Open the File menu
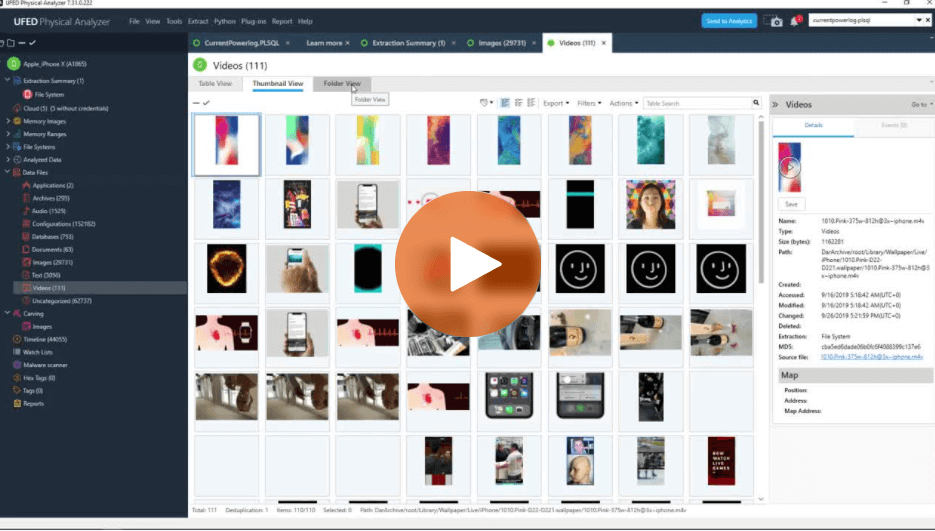 click(134, 21)
